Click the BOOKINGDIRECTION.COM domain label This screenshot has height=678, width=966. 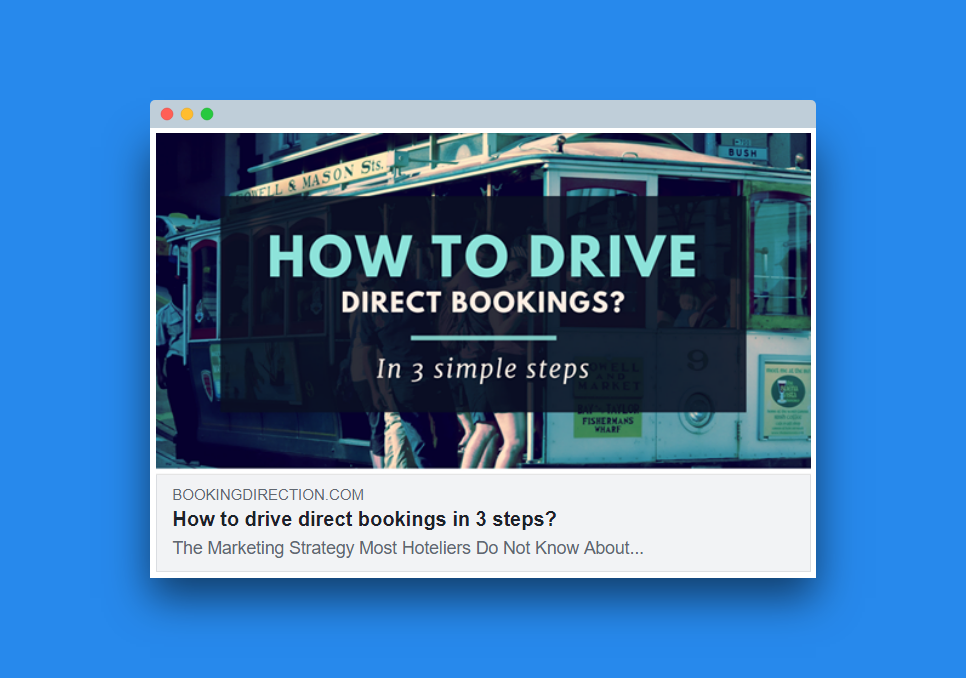point(268,494)
